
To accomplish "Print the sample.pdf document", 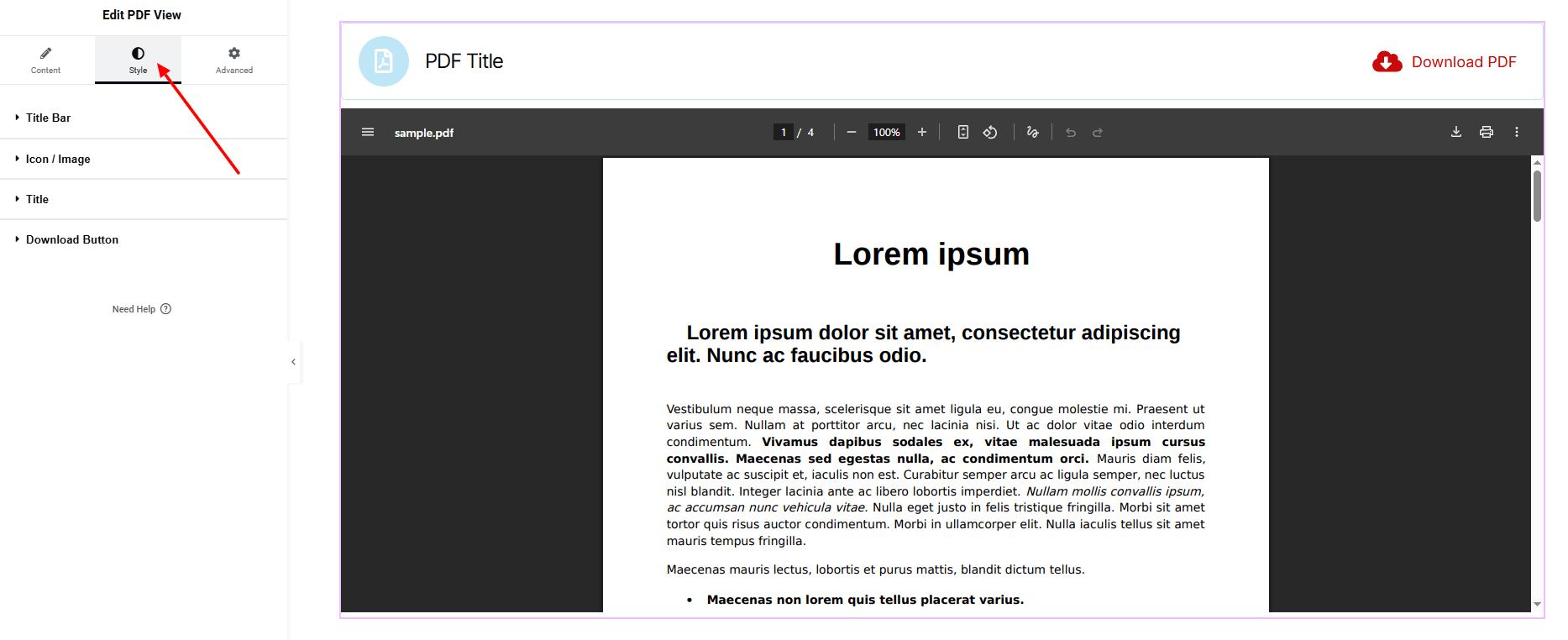I will [x=1487, y=132].
